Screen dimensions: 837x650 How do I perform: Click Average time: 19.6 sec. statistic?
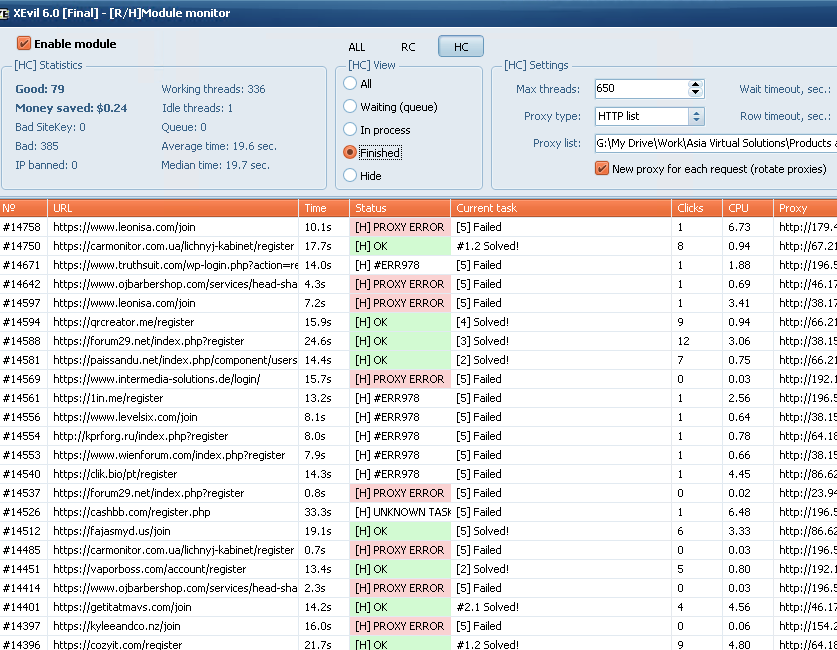click(219, 146)
